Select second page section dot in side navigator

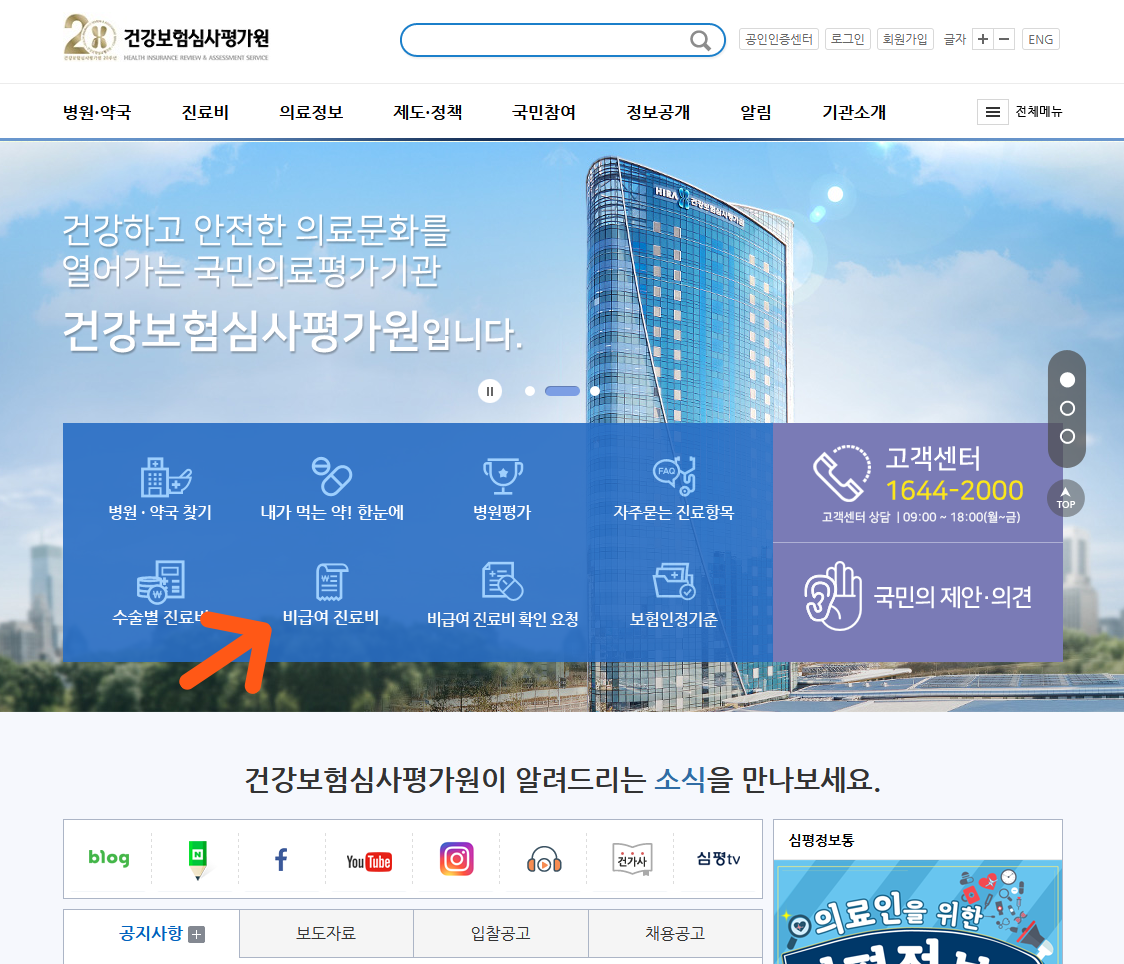(x=1067, y=408)
